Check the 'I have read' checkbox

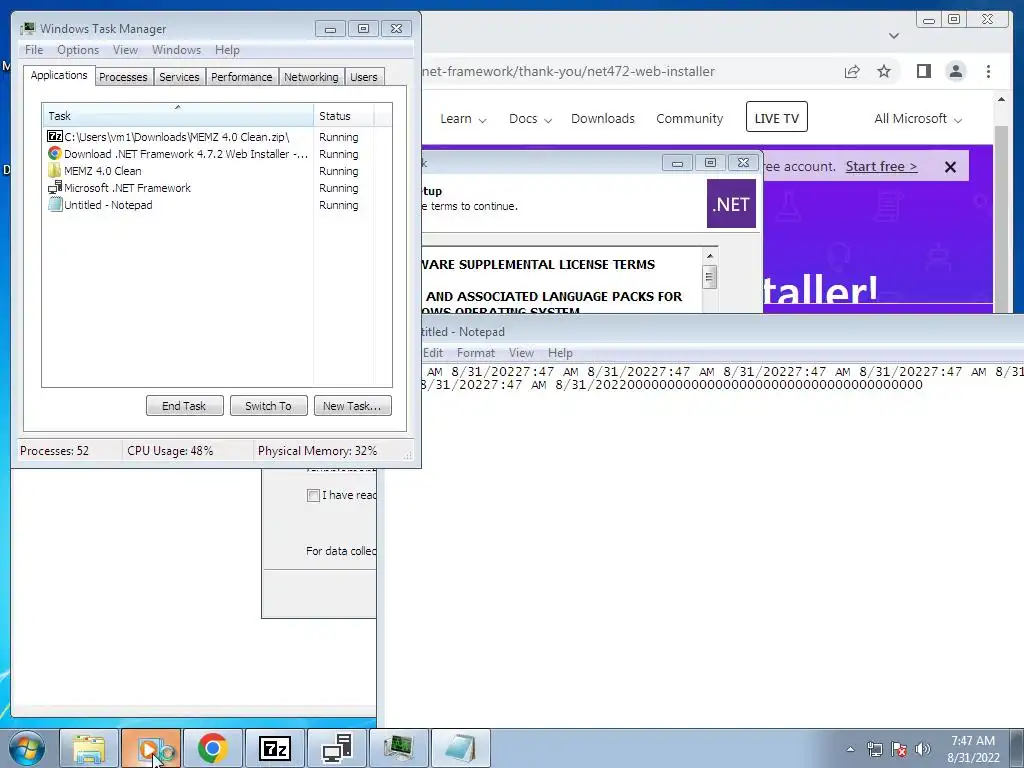313,495
